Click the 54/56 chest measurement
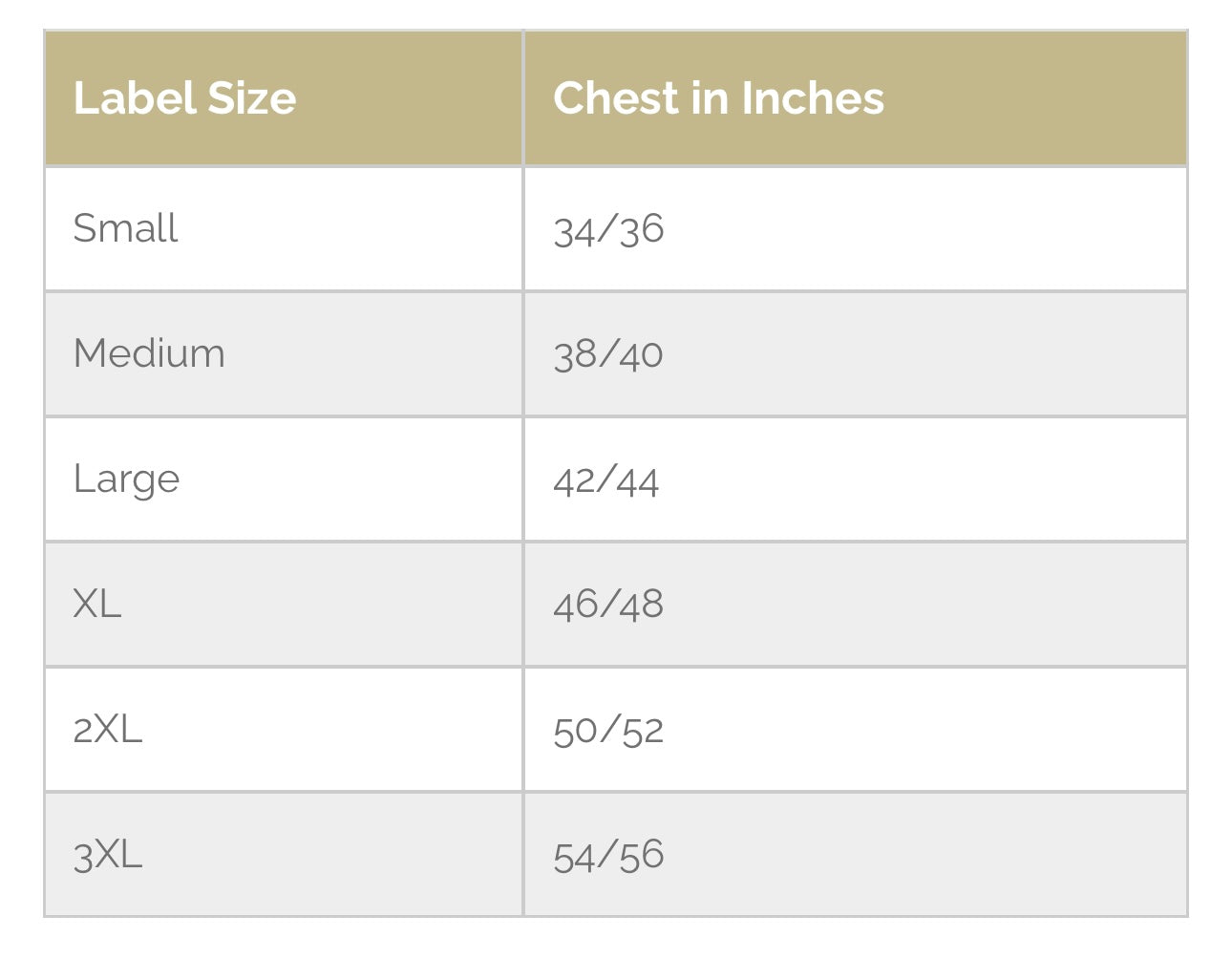Image resolution: width=1232 pixels, height=958 pixels. [x=608, y=855]
